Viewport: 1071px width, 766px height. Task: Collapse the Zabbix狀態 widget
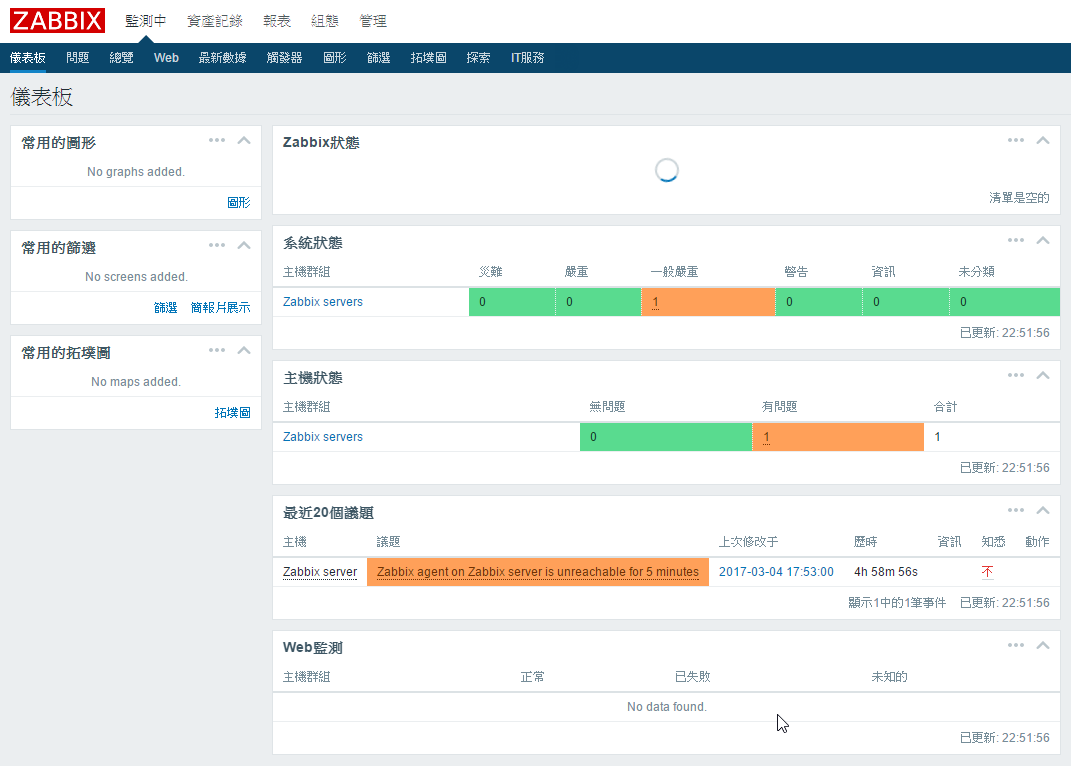coord(1043,140)
